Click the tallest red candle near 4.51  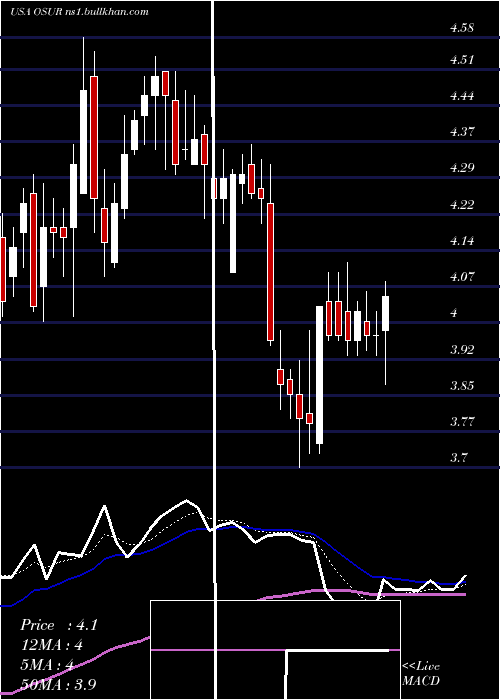click(94, 138)
